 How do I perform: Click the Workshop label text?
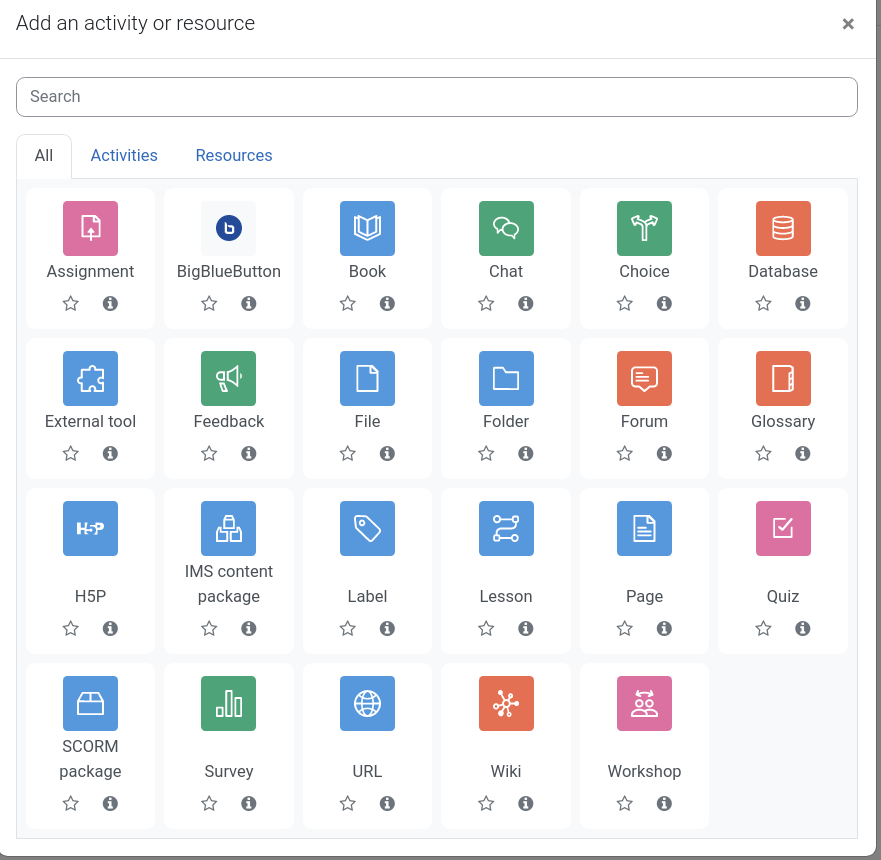(644, 771)
